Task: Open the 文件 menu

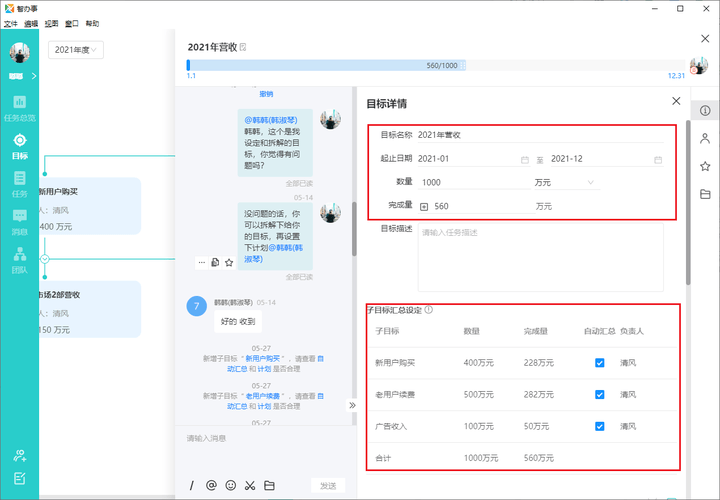Action: point(11,22)
